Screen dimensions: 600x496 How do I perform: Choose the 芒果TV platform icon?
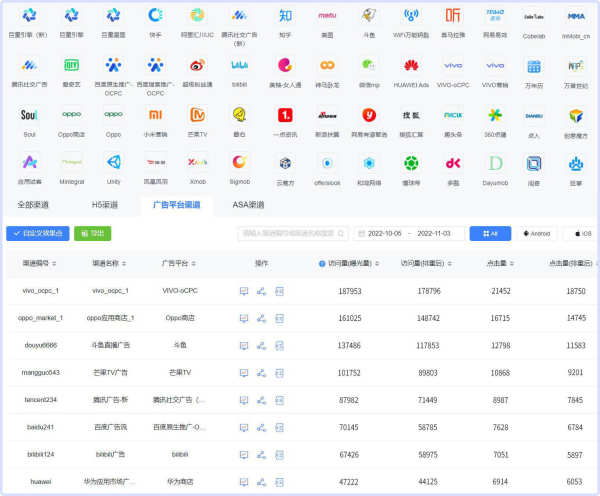coord(198,115)
